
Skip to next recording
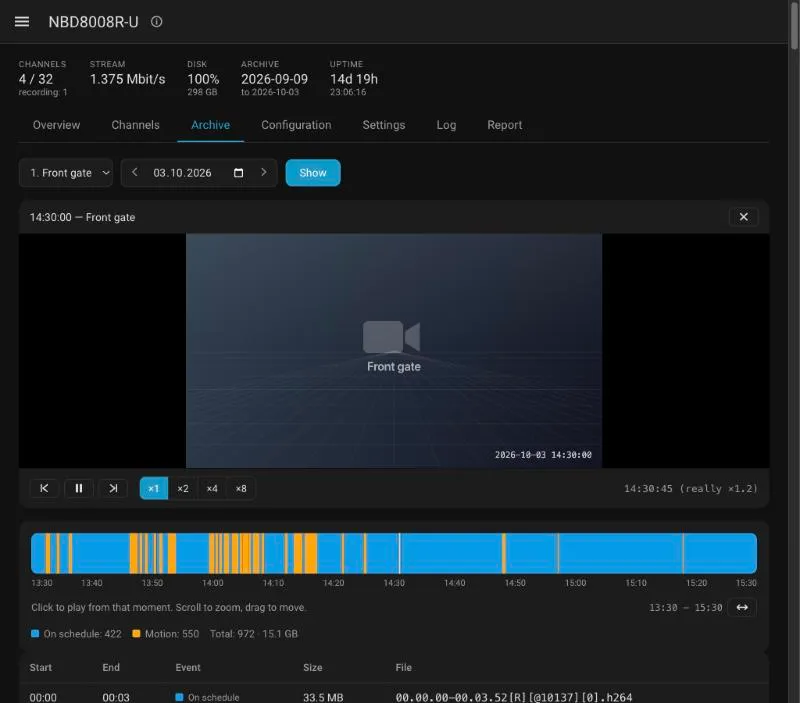(x=113, y=488)
